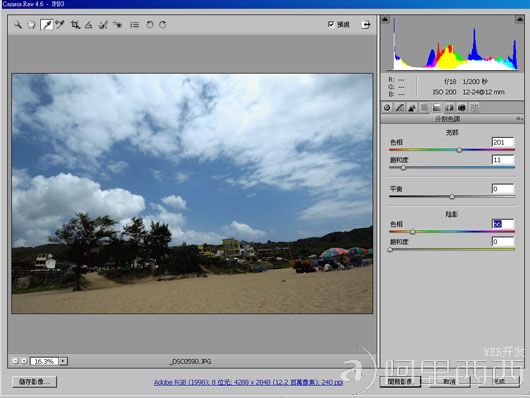This screenshot has height=398, width=530.
Task: Click the highlights hue slider handle
Action: coord(459,150)
